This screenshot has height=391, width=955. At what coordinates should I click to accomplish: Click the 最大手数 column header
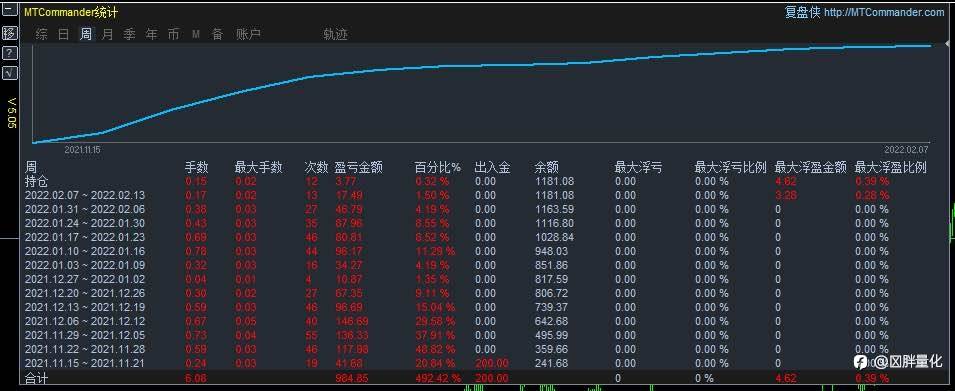pyautogui.click(x=259, y=167)
